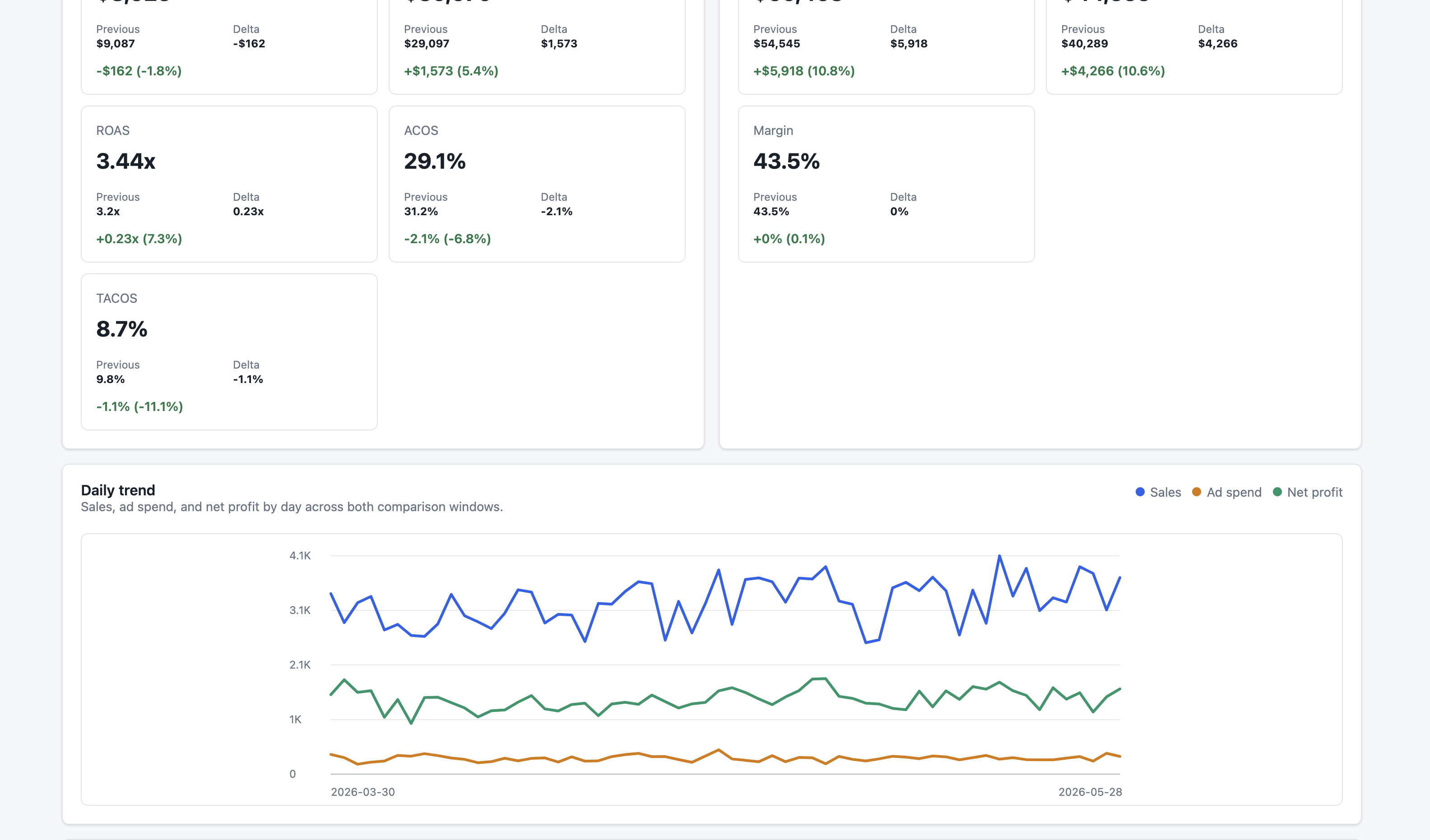Viewport: 1430px width, 840px height.
Task: Select the TACOS card title
Action: click(x=117, y=298)
